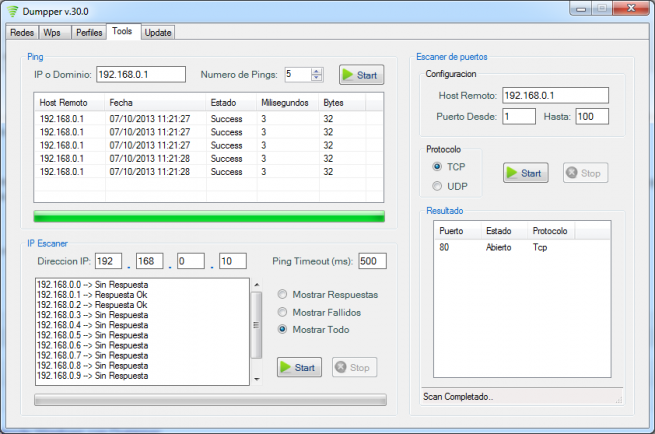Viewport: 655px width, 434px height.
Task: Select Mostrar Todo option
Action: tap(284, 329)
